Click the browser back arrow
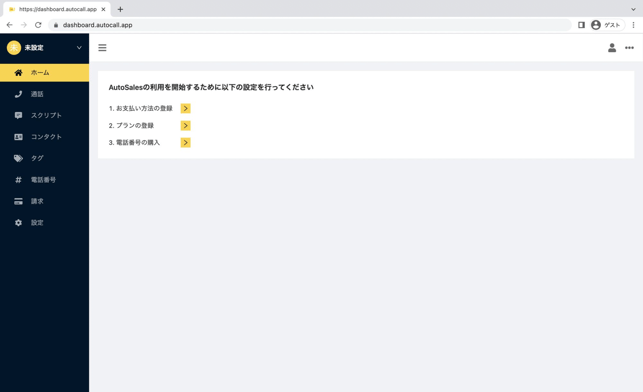 point(9,25)
